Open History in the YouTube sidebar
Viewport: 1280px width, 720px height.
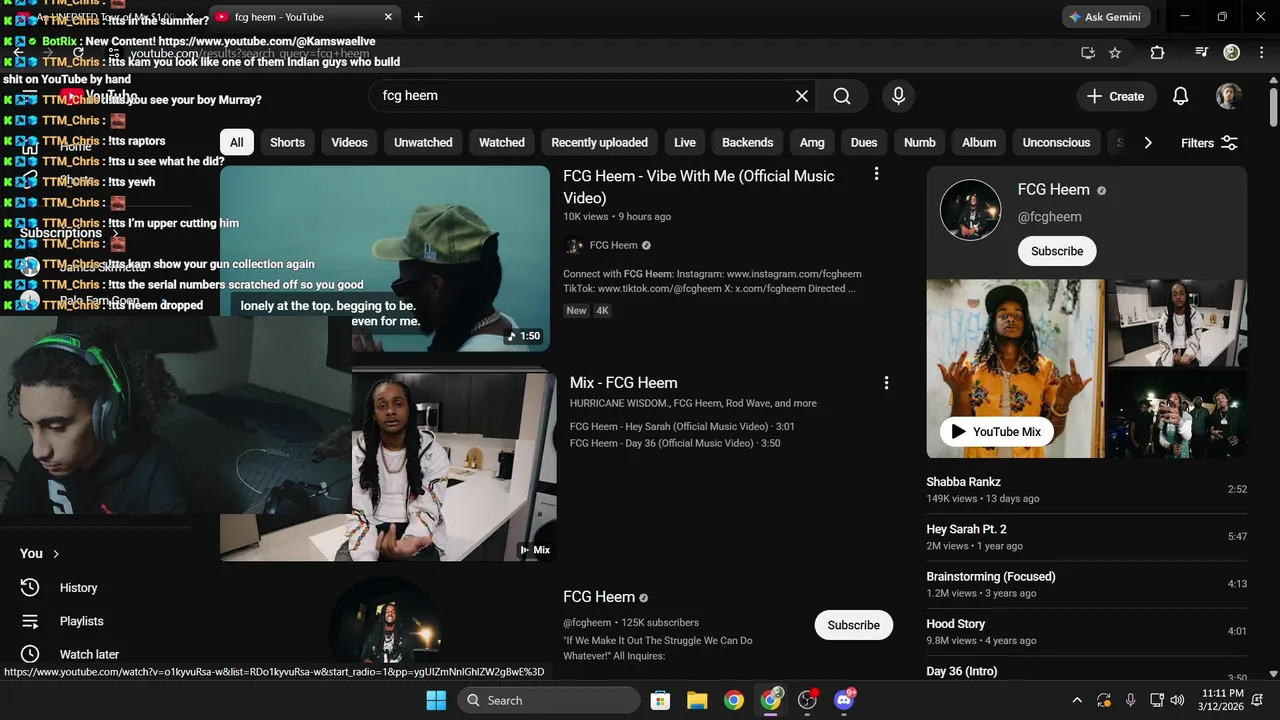pyautogui.click(x=78, y=588)
